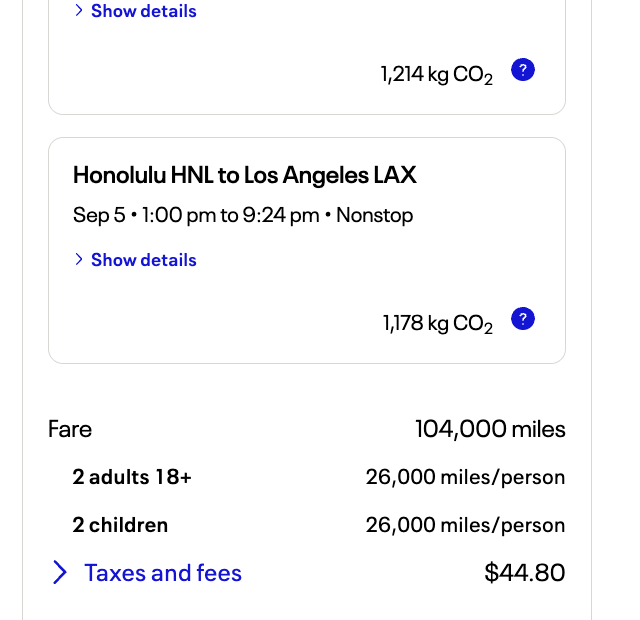This screenshot has width=640, height=620.
Task: Click chevron beside Taxes and fees
Action: click(x=60, y=572)
